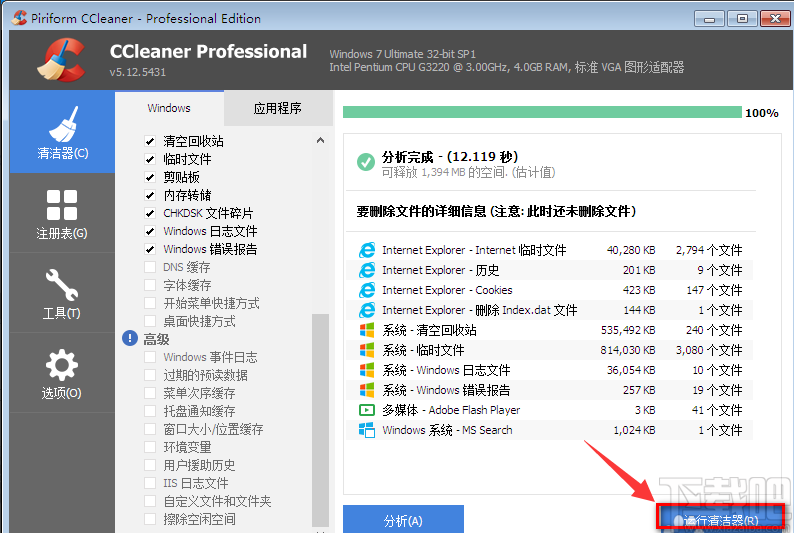Click the 高级 section heading
The image size is (794, 533).
tap(156, 339)
